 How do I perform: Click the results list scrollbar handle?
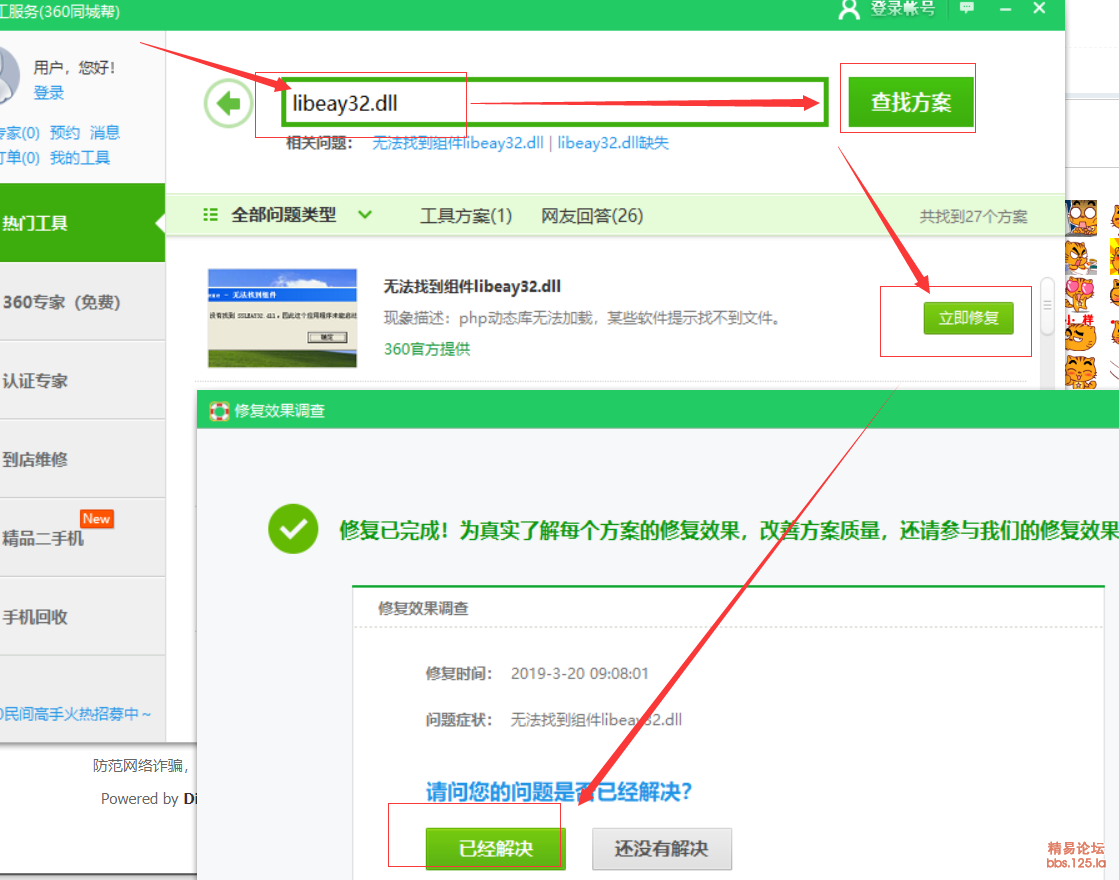pyautogui.click(x=1047, y=305)
